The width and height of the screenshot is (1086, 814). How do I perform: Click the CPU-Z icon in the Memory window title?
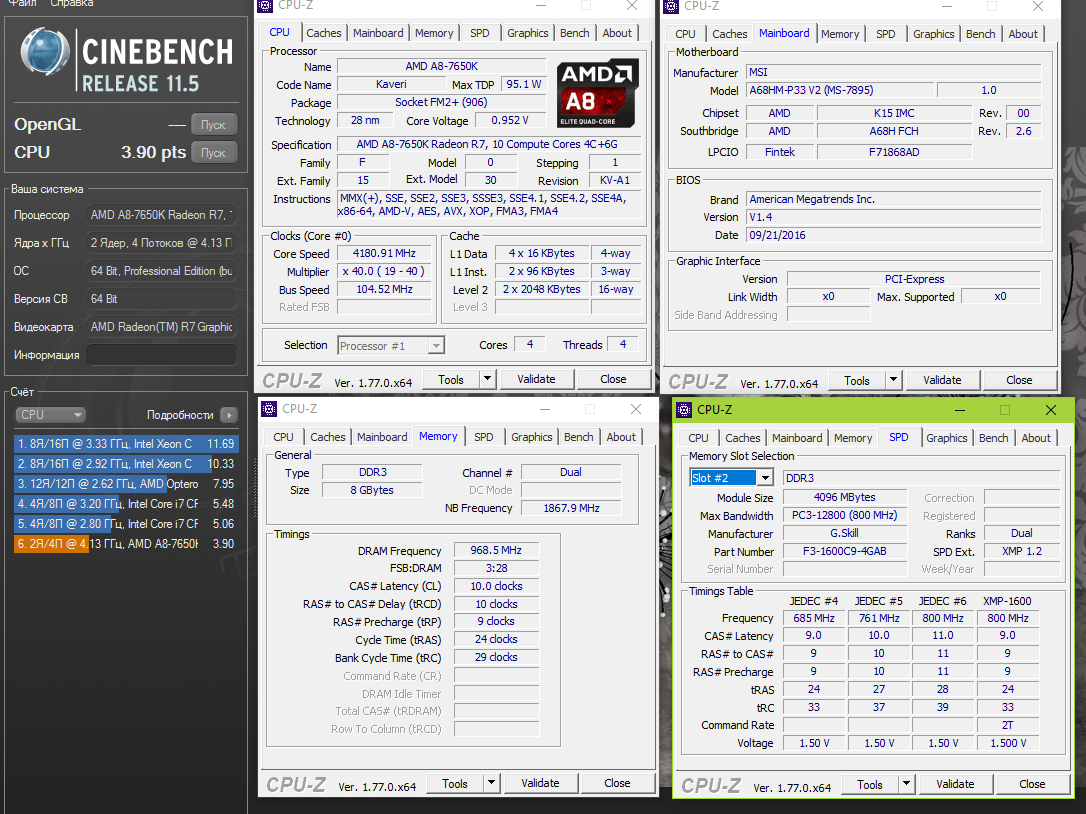click(268, 409)
